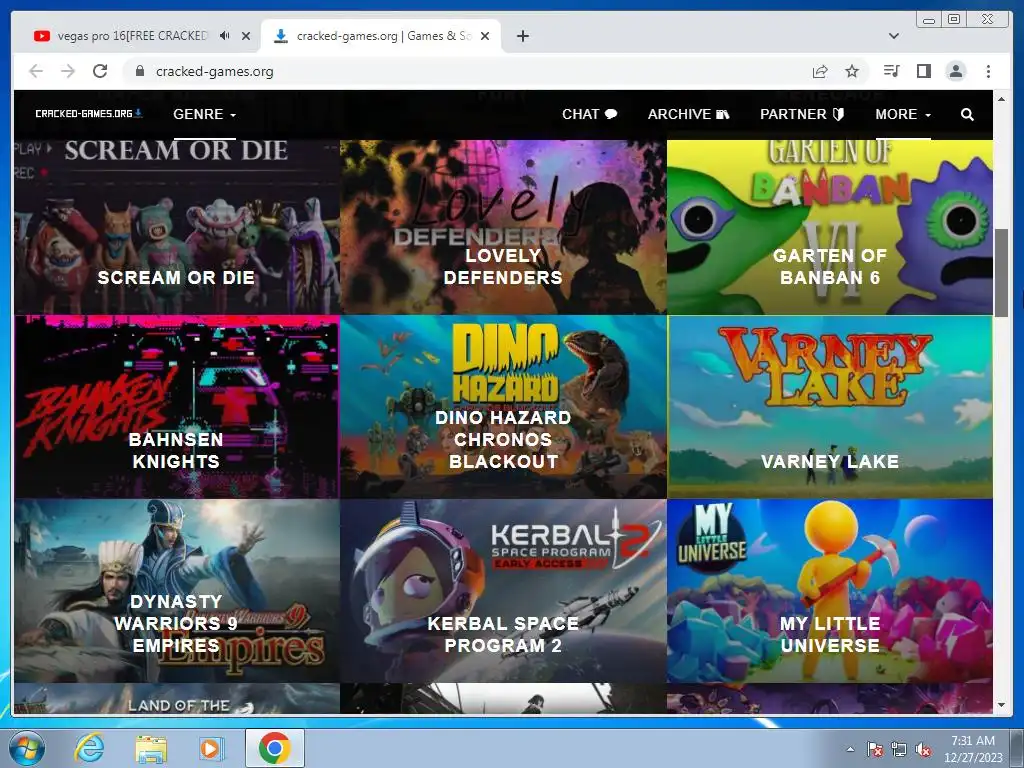Open the Windows Start button
Image resolution: width=1024 pixels, height=768 pixels.
click(x=27, y=748)
